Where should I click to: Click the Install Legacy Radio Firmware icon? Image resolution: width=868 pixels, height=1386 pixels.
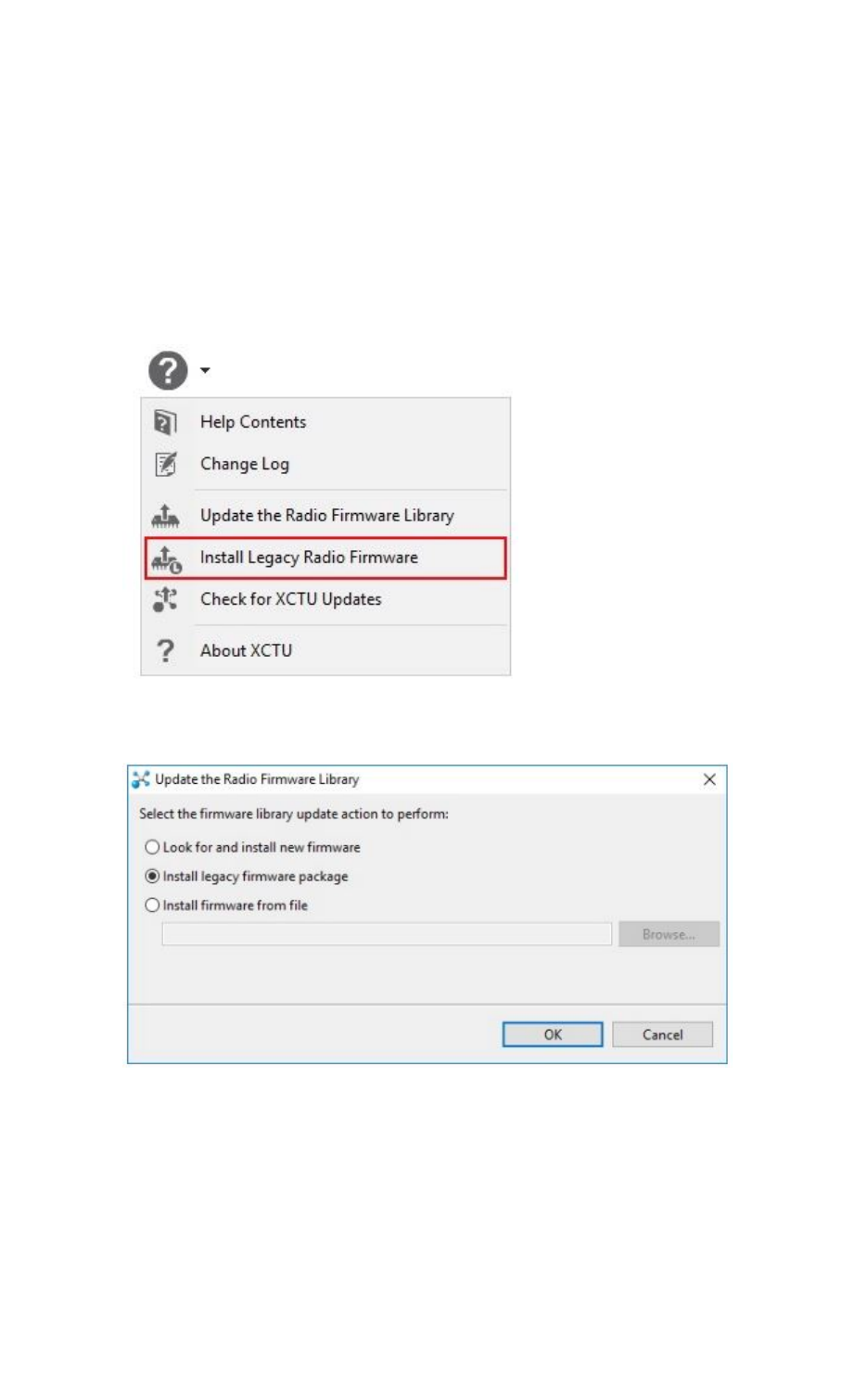166,558
